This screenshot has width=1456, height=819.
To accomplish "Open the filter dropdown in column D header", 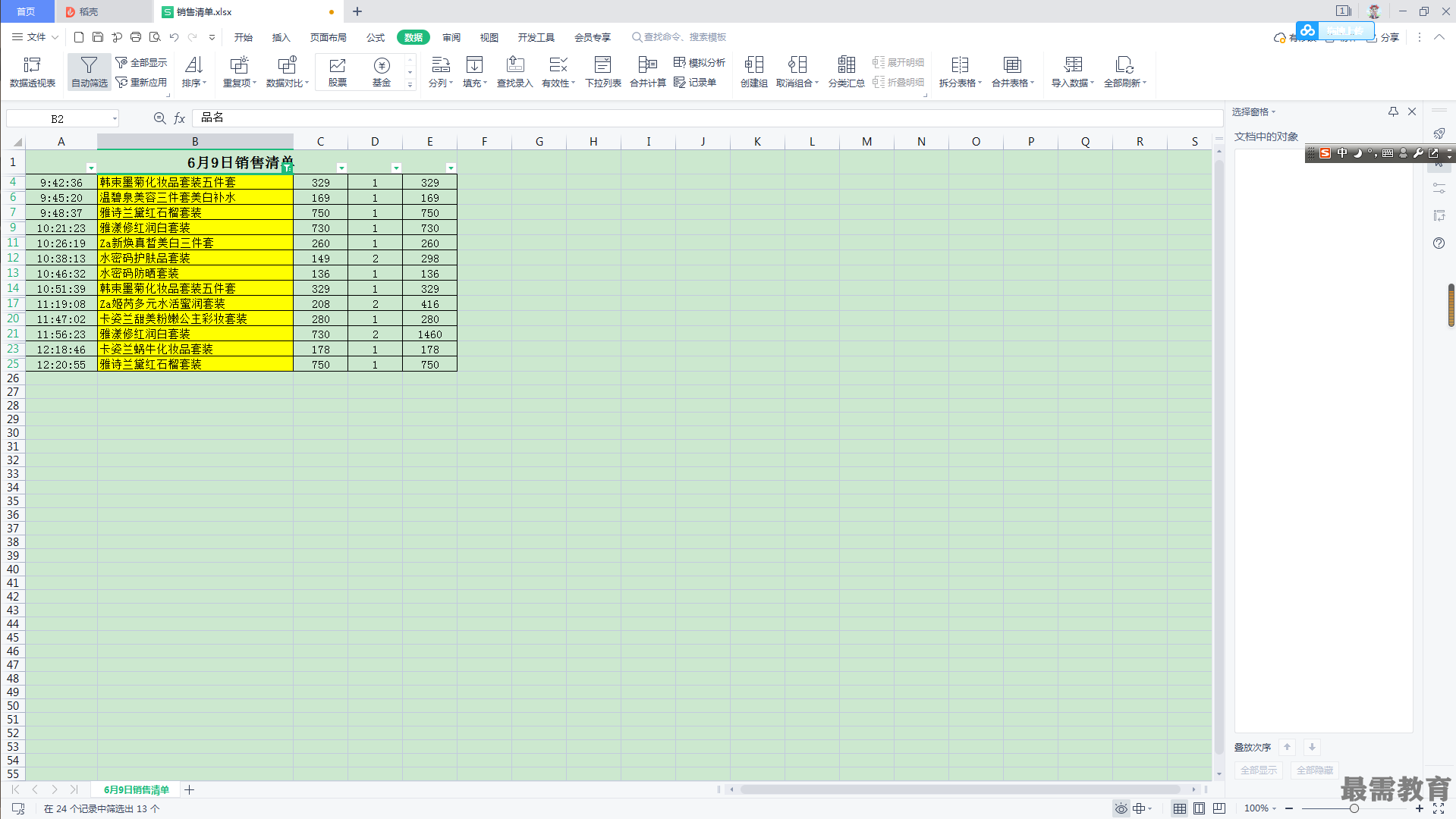I will pos(396,168).
